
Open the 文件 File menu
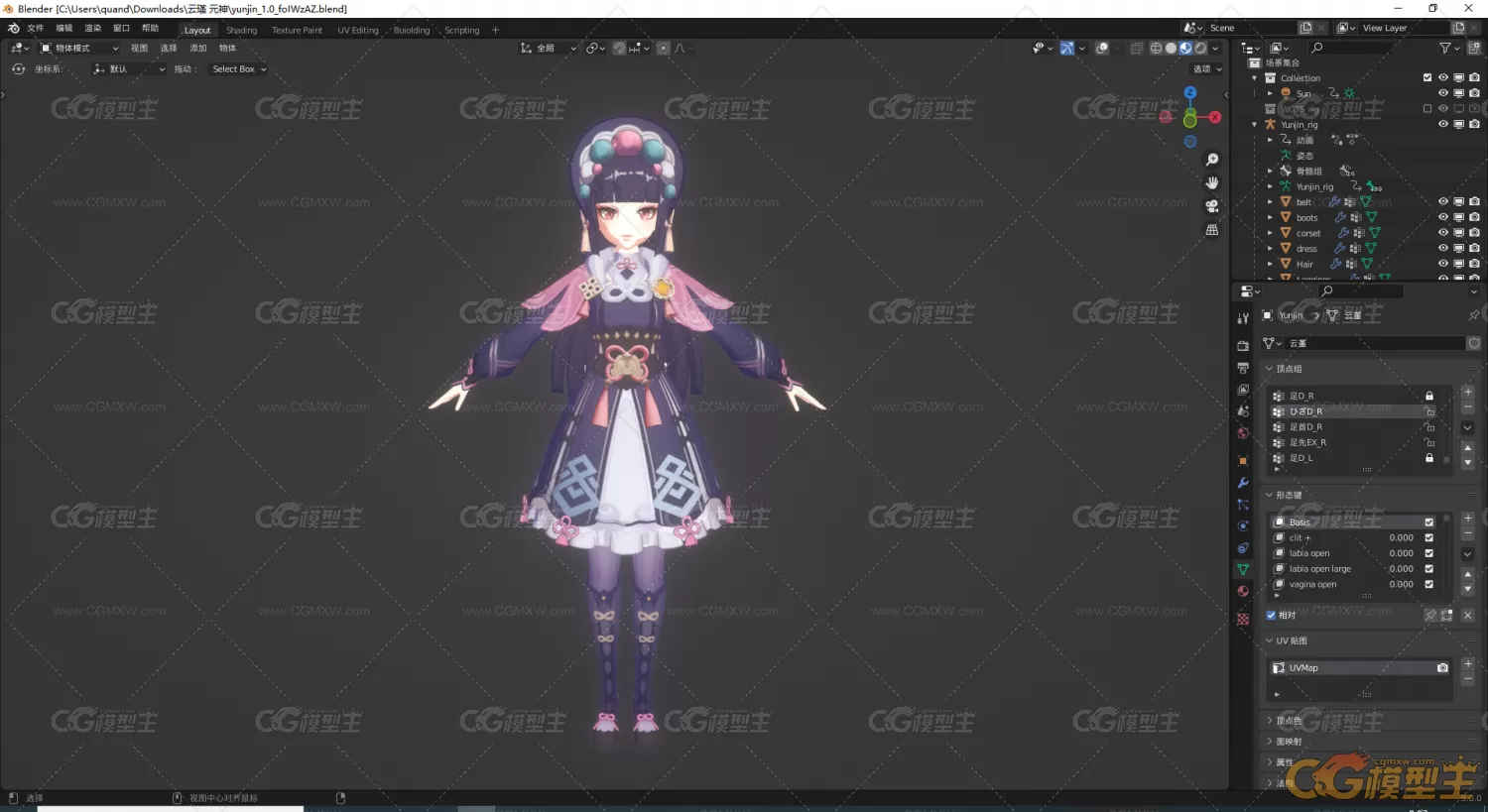pyautogui.click(x=36, y=29)
